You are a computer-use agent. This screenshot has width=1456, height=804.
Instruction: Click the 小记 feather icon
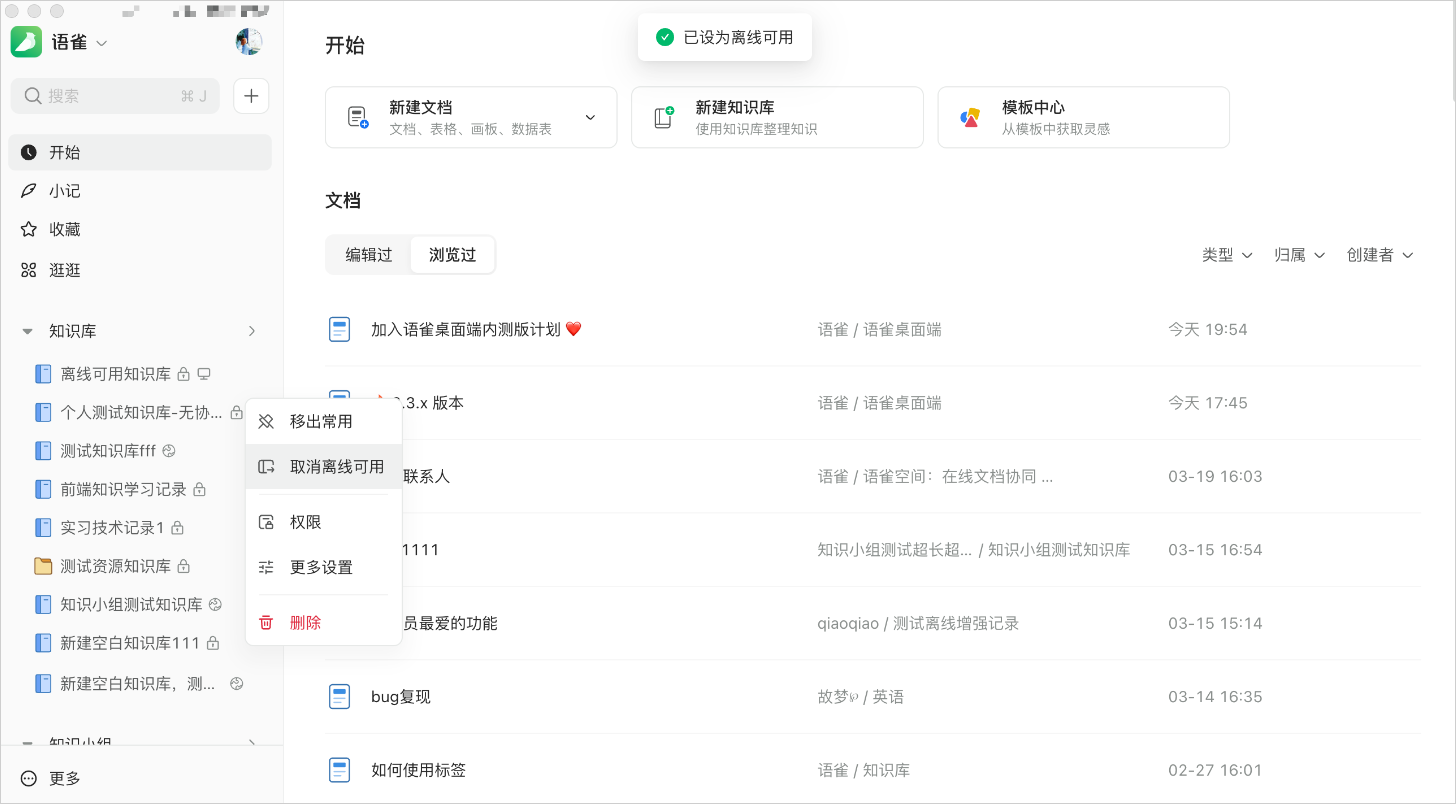[29, 191]
